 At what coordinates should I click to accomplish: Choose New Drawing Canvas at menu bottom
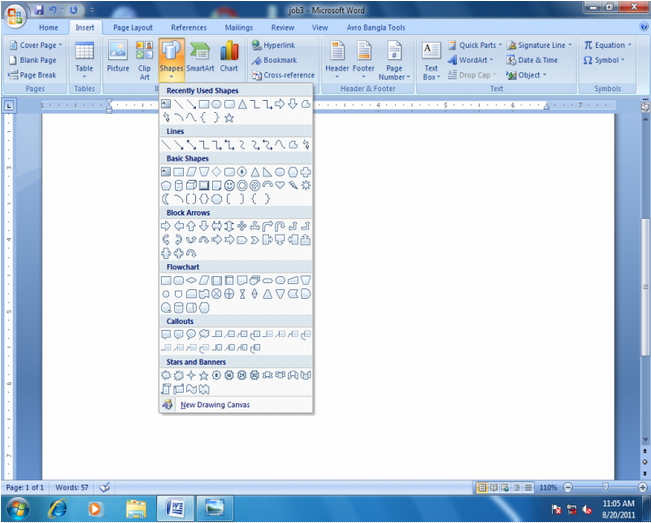coord(214,405)
